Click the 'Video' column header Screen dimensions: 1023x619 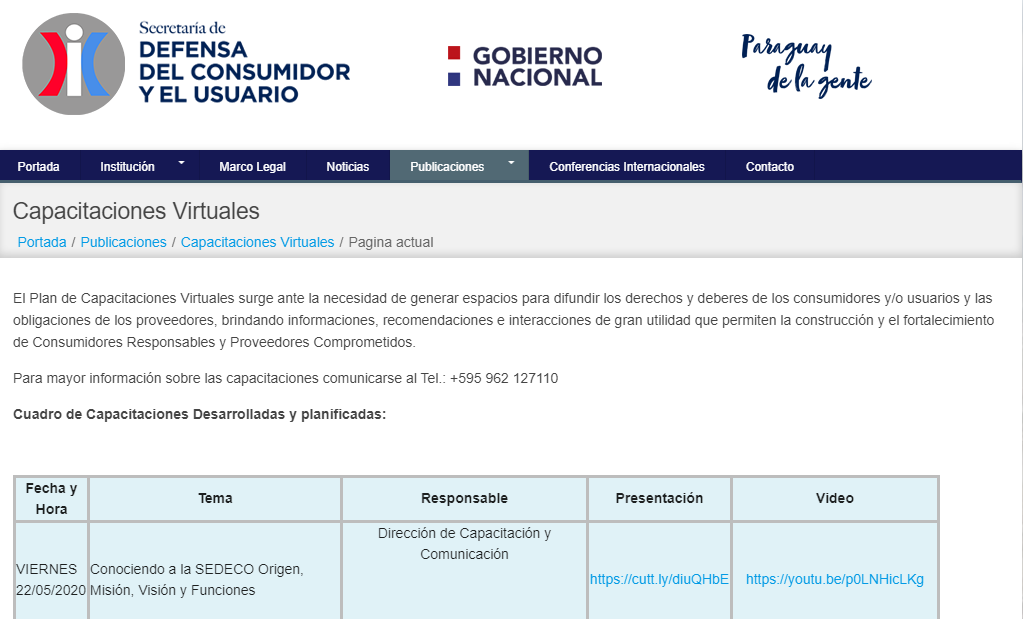pyautogui.click(x=834, y=498)
